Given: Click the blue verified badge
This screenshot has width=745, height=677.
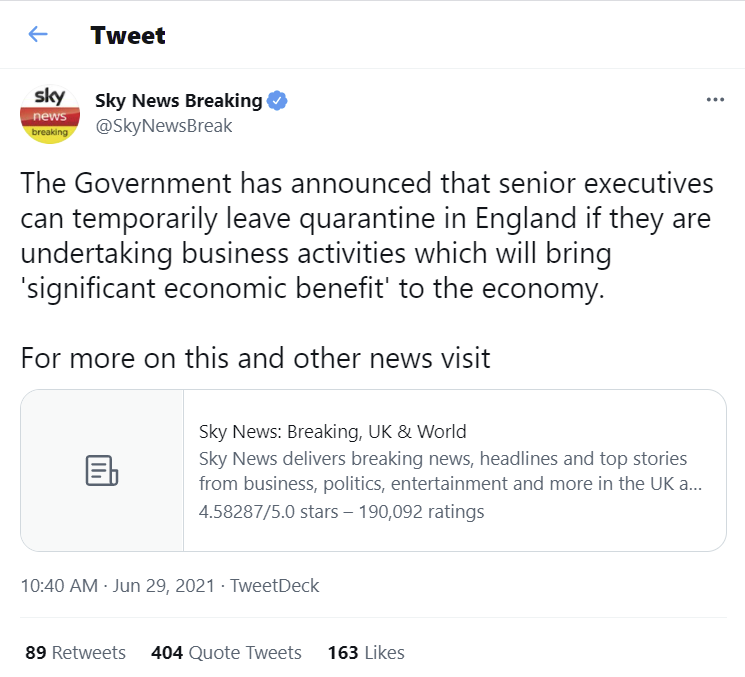Looking at the screenshot, I should point(278,101).
